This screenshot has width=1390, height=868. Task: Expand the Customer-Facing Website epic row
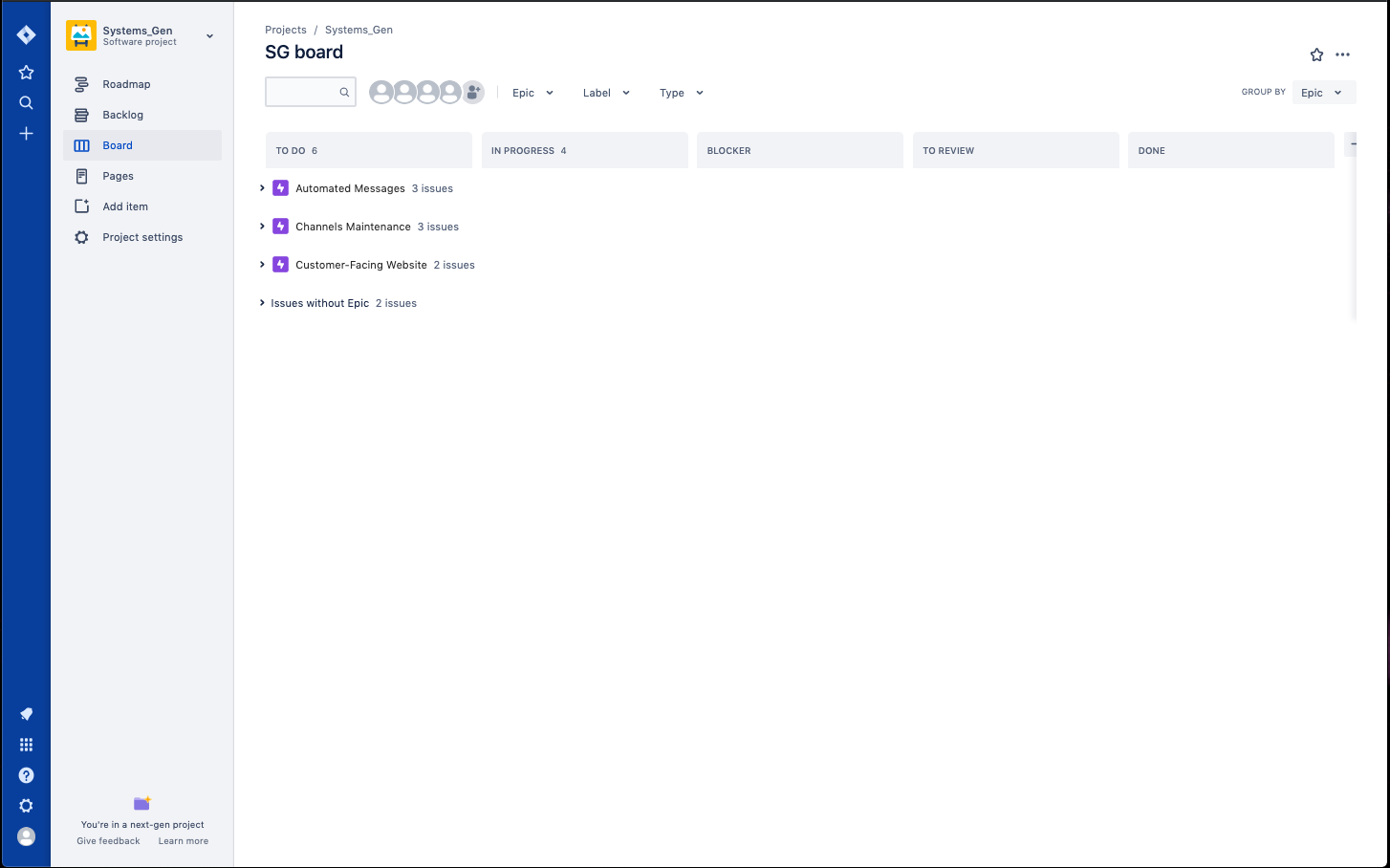tap(262, 265)
